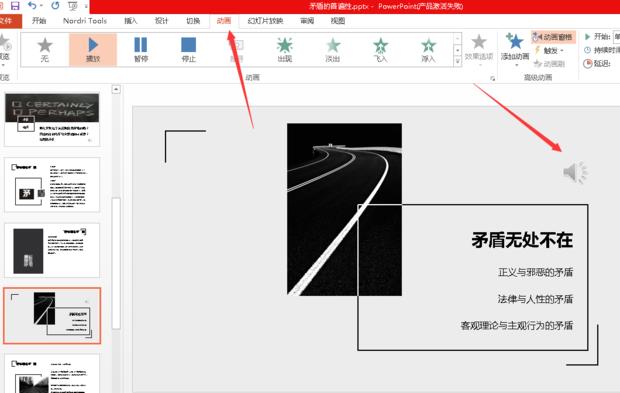
Task: Select the first chalkboard slide thumbnail
Action: [52, 120]
